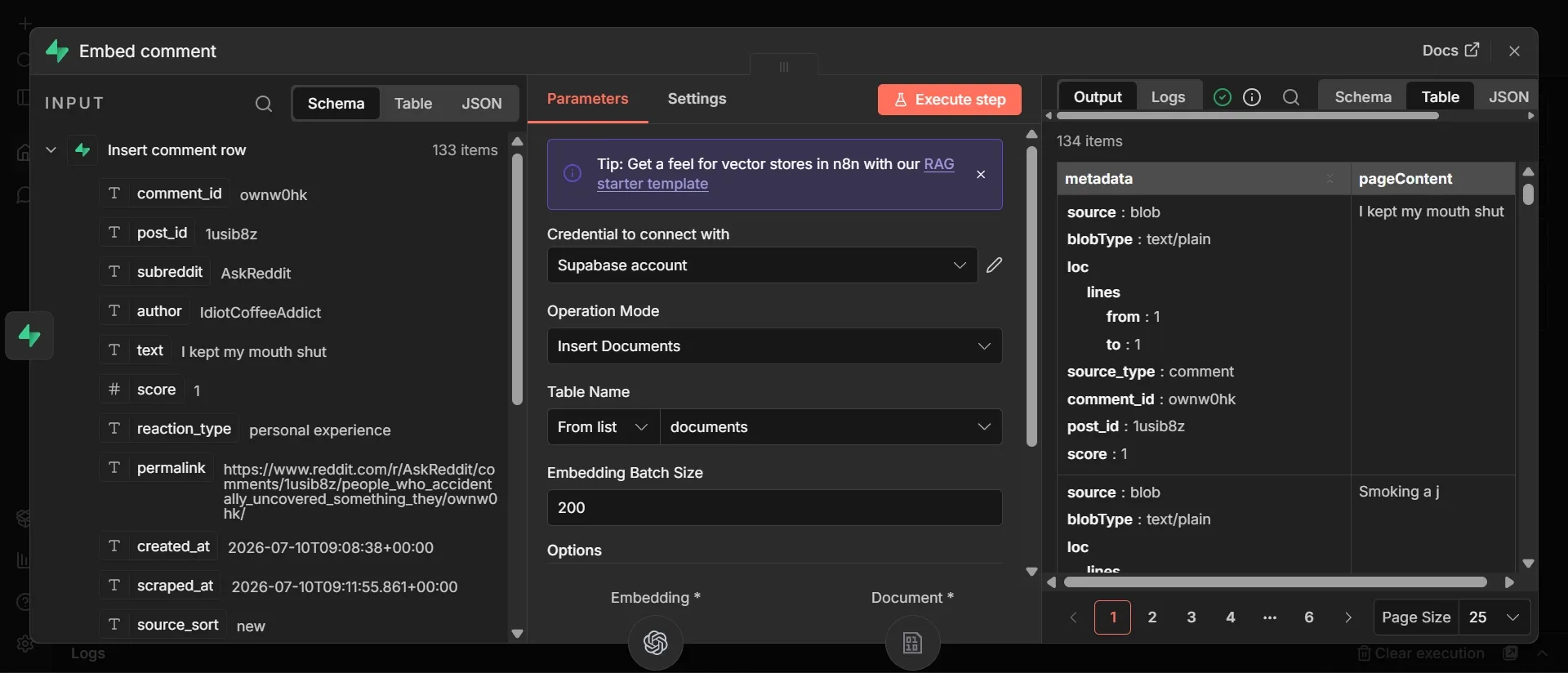Click the metadata column header
Screen dimensions: 1568x673
pos(1203,178)
